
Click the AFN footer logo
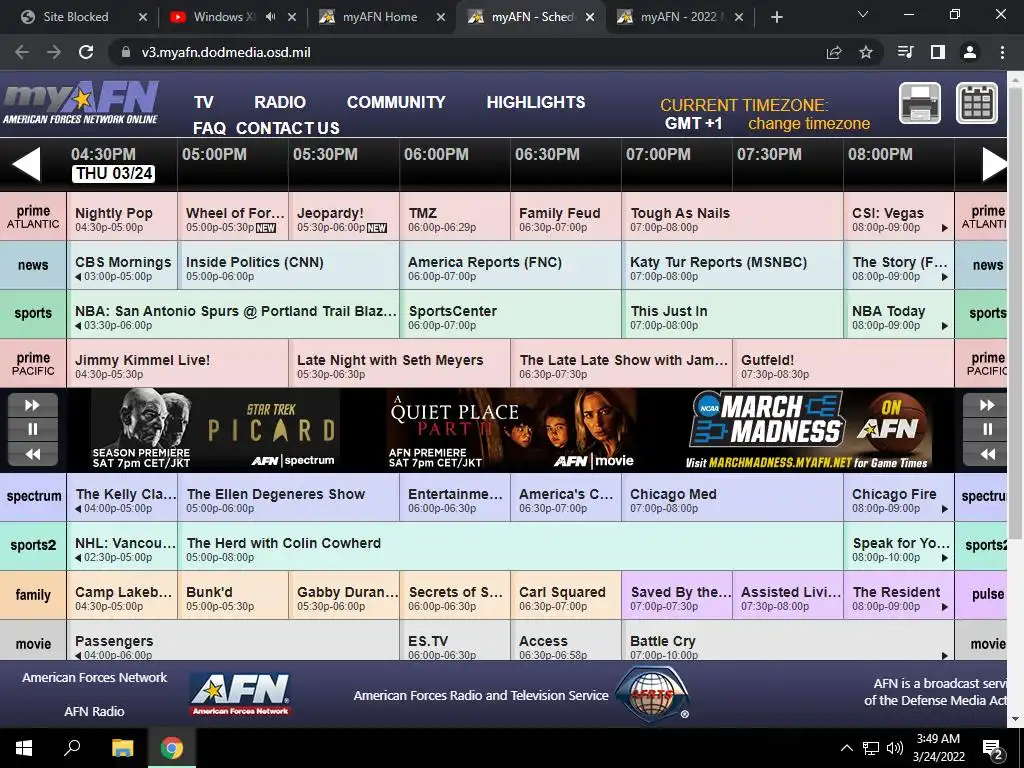[x=240, y=694]
